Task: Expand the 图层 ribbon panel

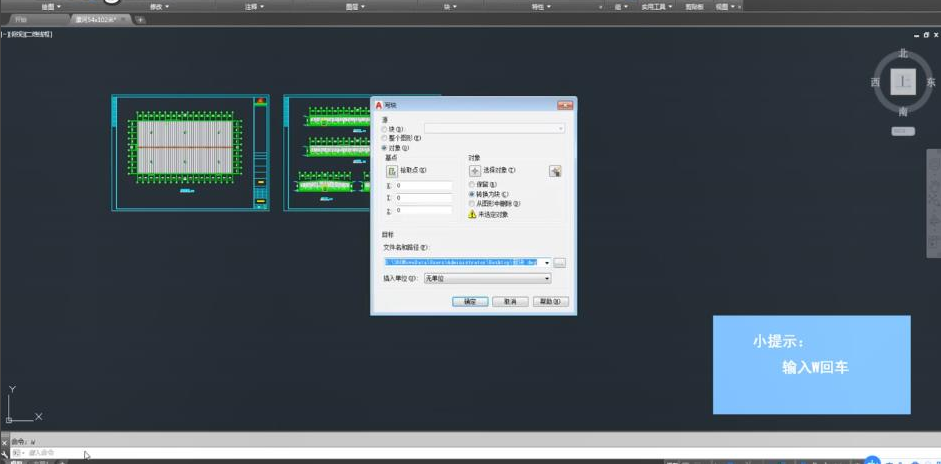Action: (356, 7)
